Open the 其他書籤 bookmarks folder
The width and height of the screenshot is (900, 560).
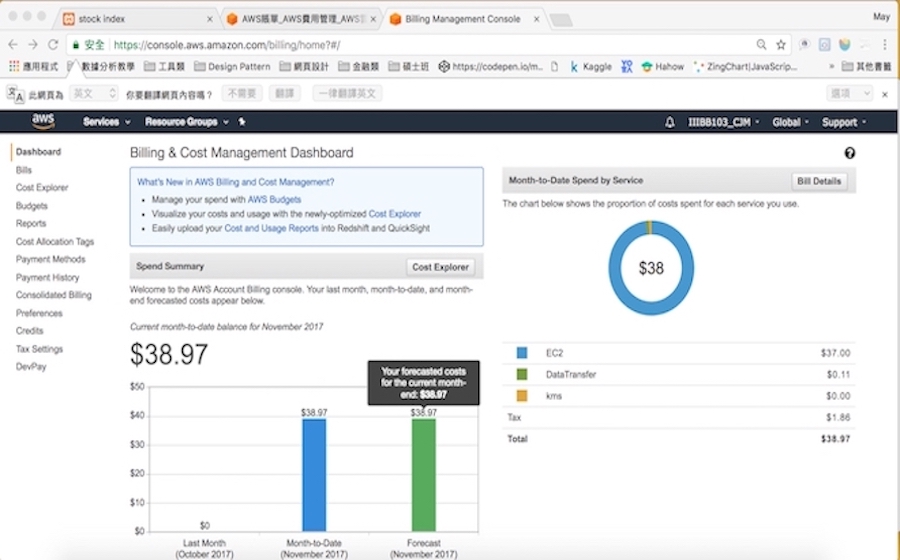pyautogui.click(x=866, y=67)
